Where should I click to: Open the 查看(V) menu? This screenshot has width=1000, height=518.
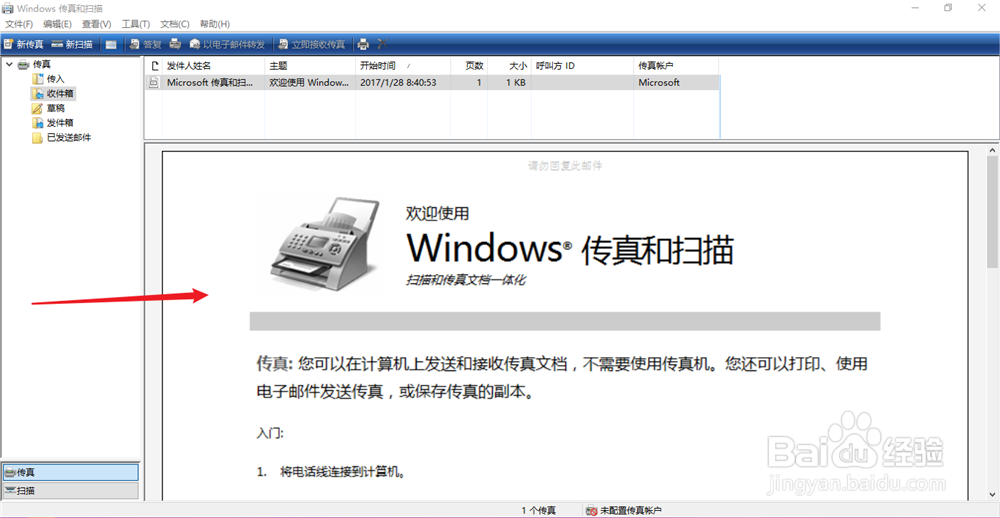(96, 24)
